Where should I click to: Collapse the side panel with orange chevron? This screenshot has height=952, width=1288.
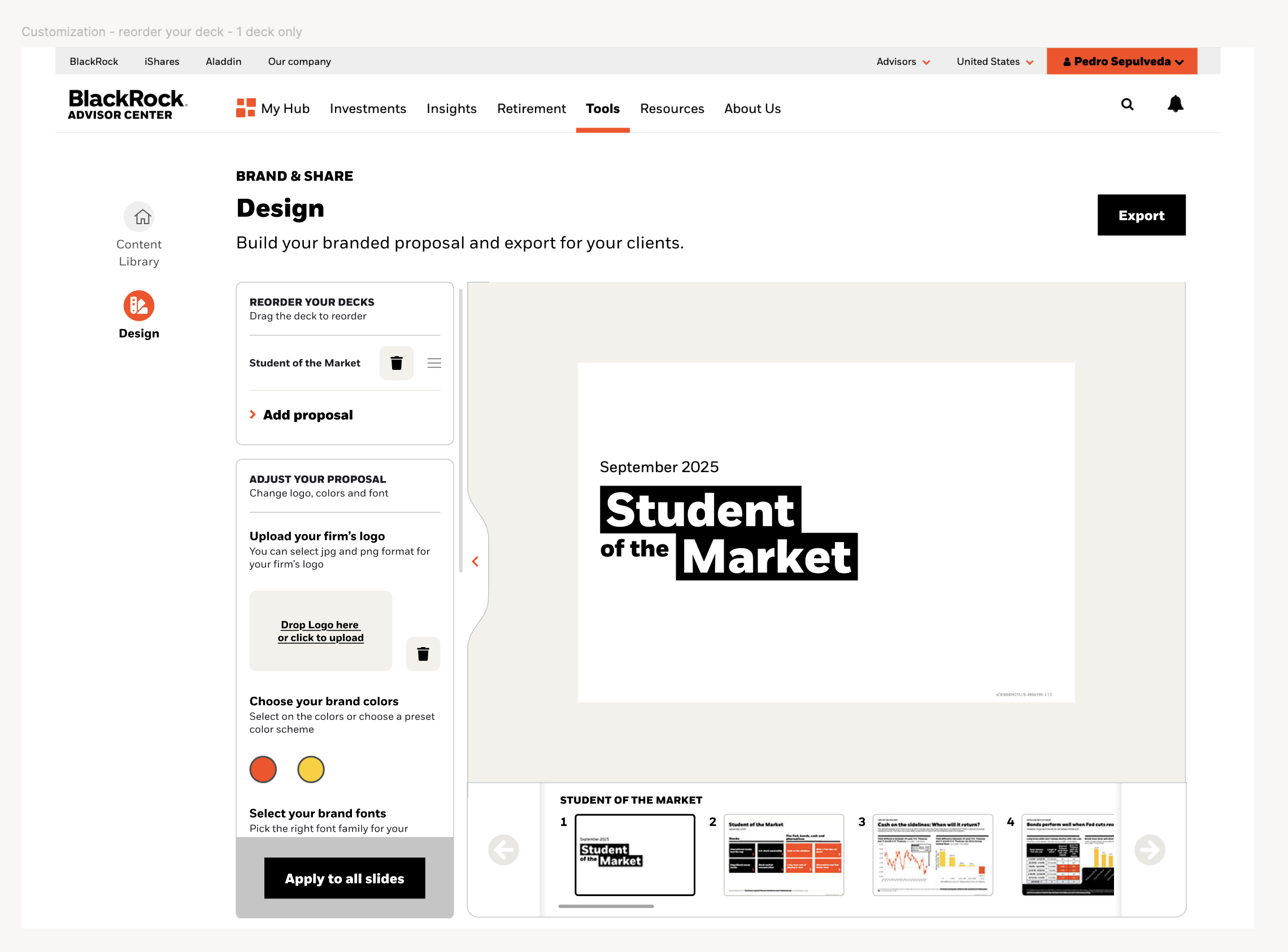click(475, 561)
